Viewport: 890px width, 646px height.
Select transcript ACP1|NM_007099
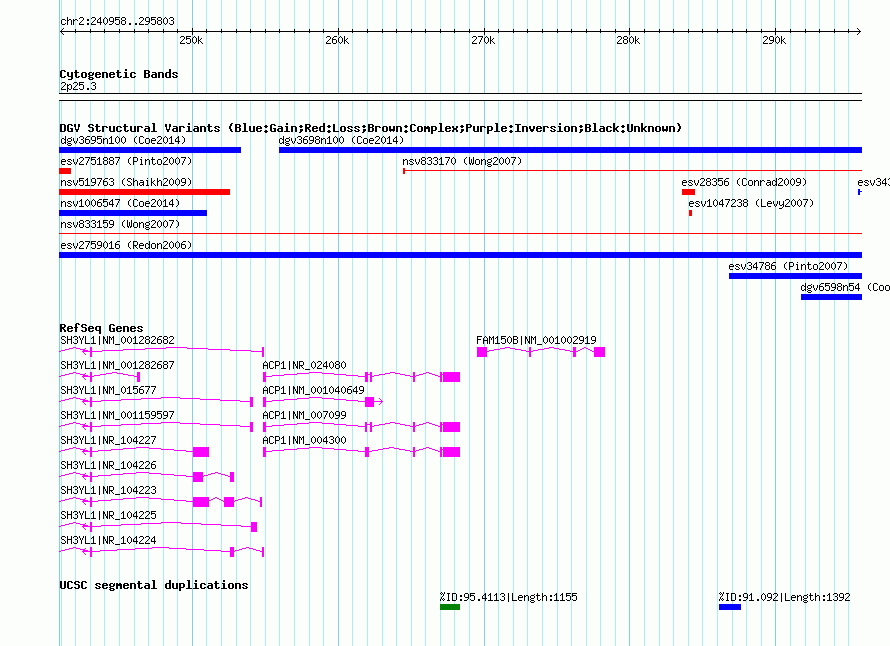304,415
